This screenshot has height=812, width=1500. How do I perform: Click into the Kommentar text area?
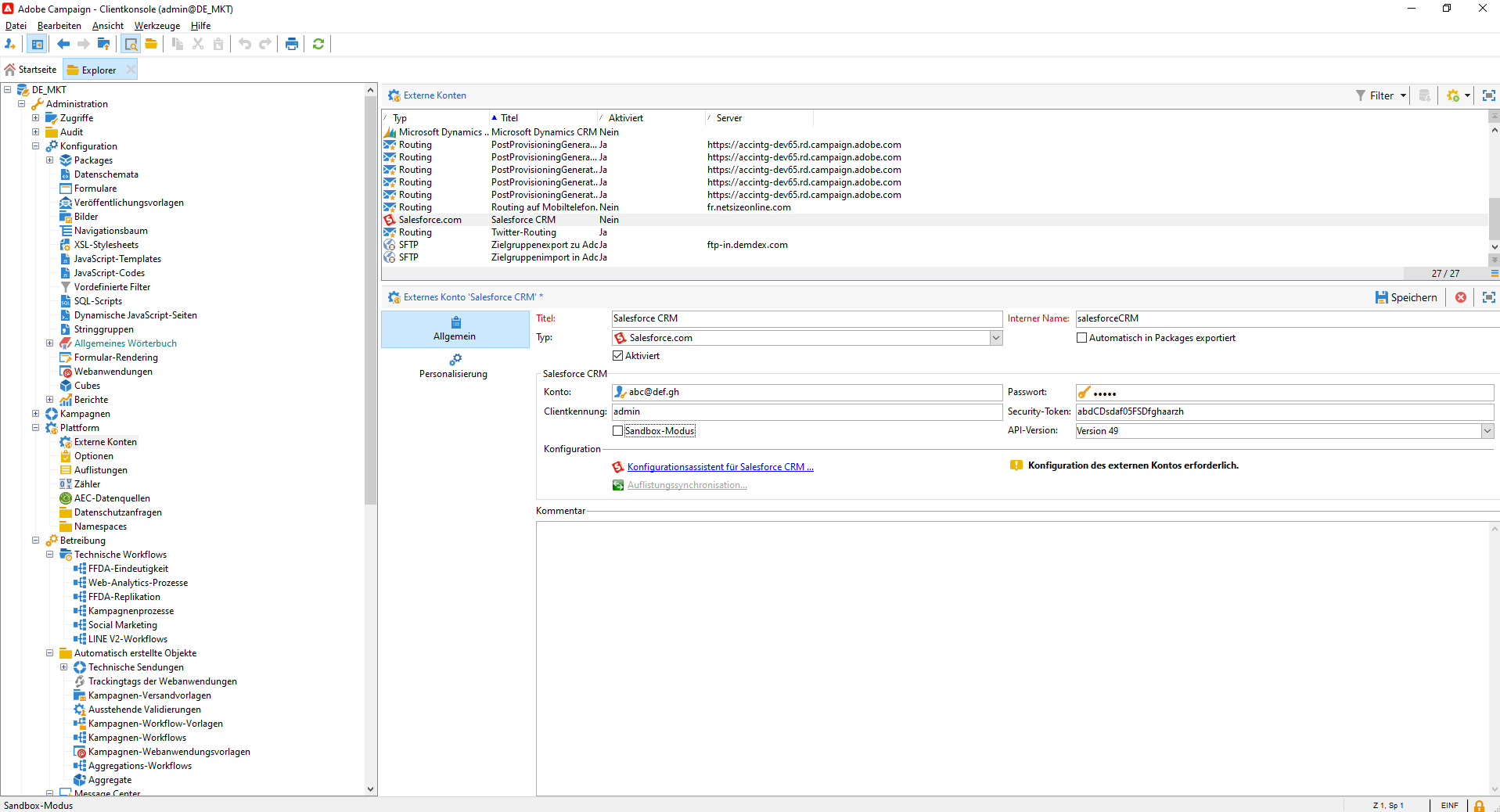coord(1013,659)
